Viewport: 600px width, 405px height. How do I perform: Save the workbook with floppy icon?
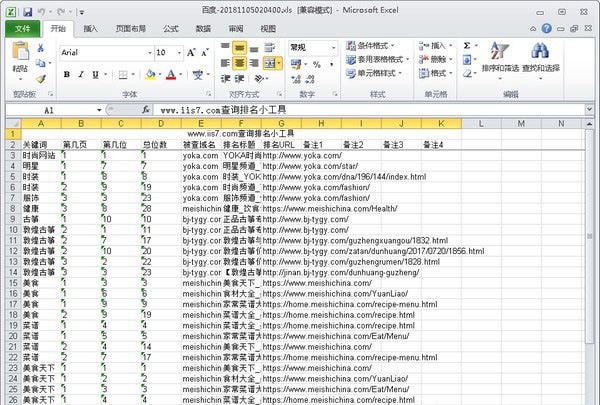pos(28,12)
